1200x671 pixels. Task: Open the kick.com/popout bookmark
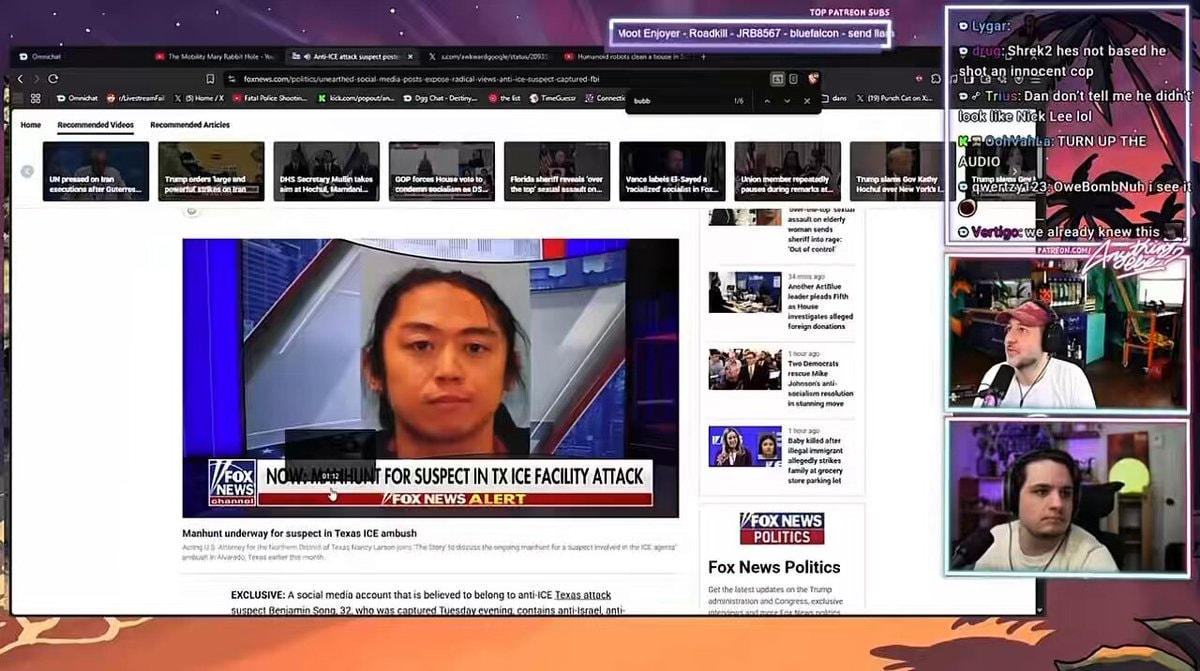click(356, 98)
